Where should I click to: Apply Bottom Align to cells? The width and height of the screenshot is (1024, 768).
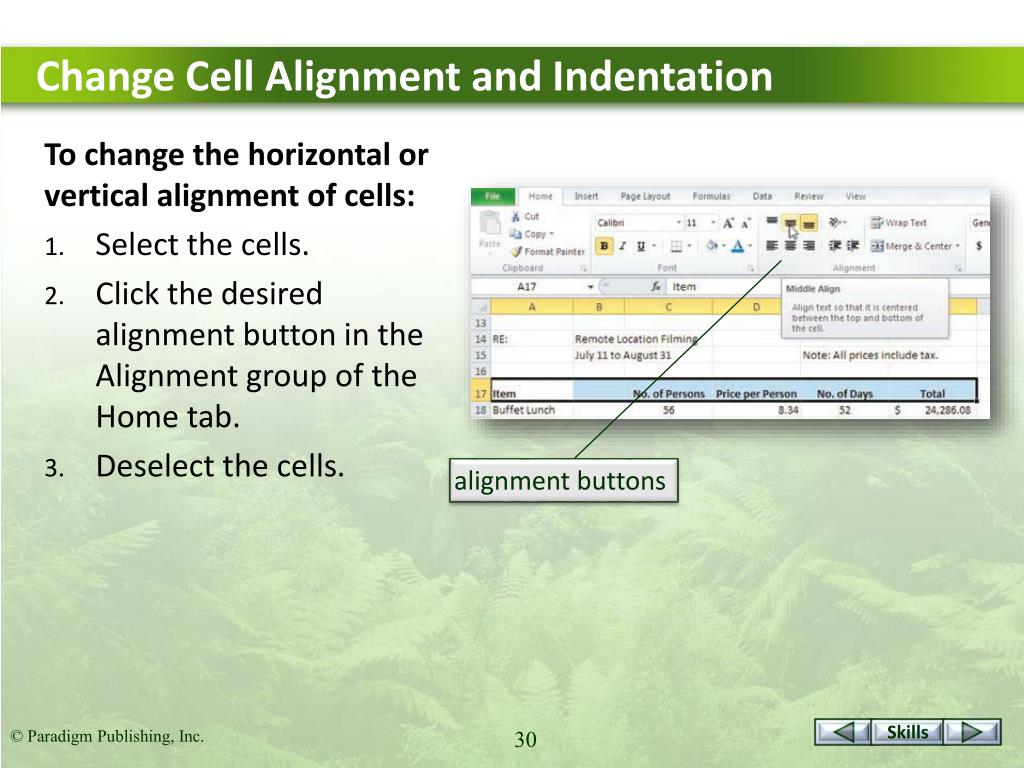click(x=808, y=223)
